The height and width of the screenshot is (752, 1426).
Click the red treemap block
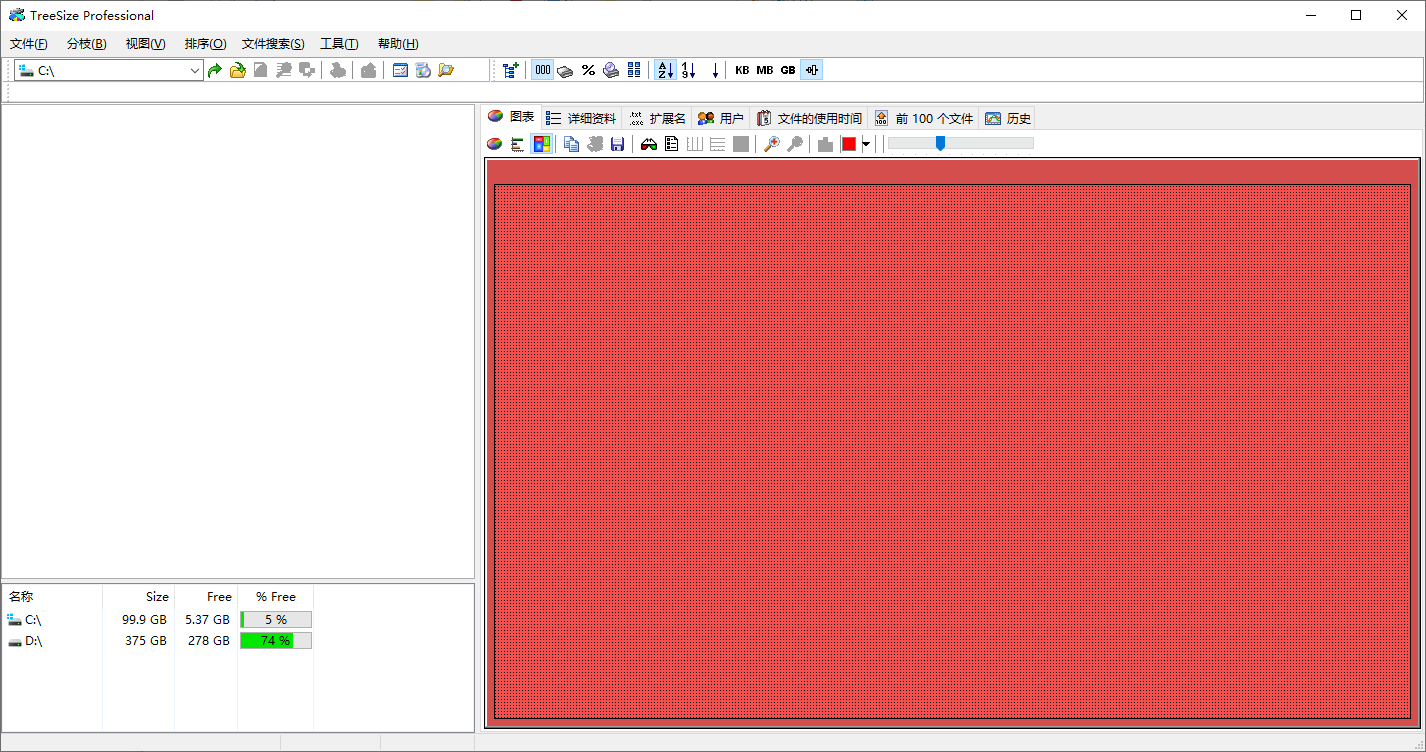tap(952, 451)
